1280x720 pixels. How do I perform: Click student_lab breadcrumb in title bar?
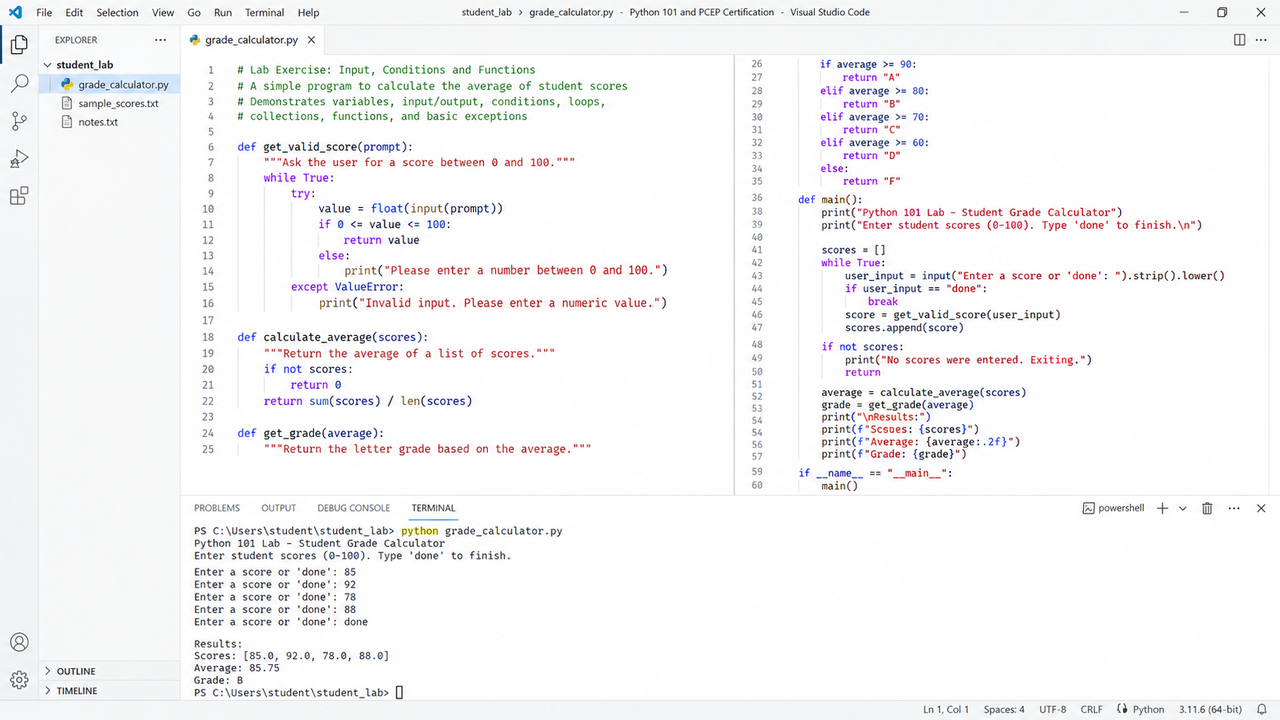[487, 12]
